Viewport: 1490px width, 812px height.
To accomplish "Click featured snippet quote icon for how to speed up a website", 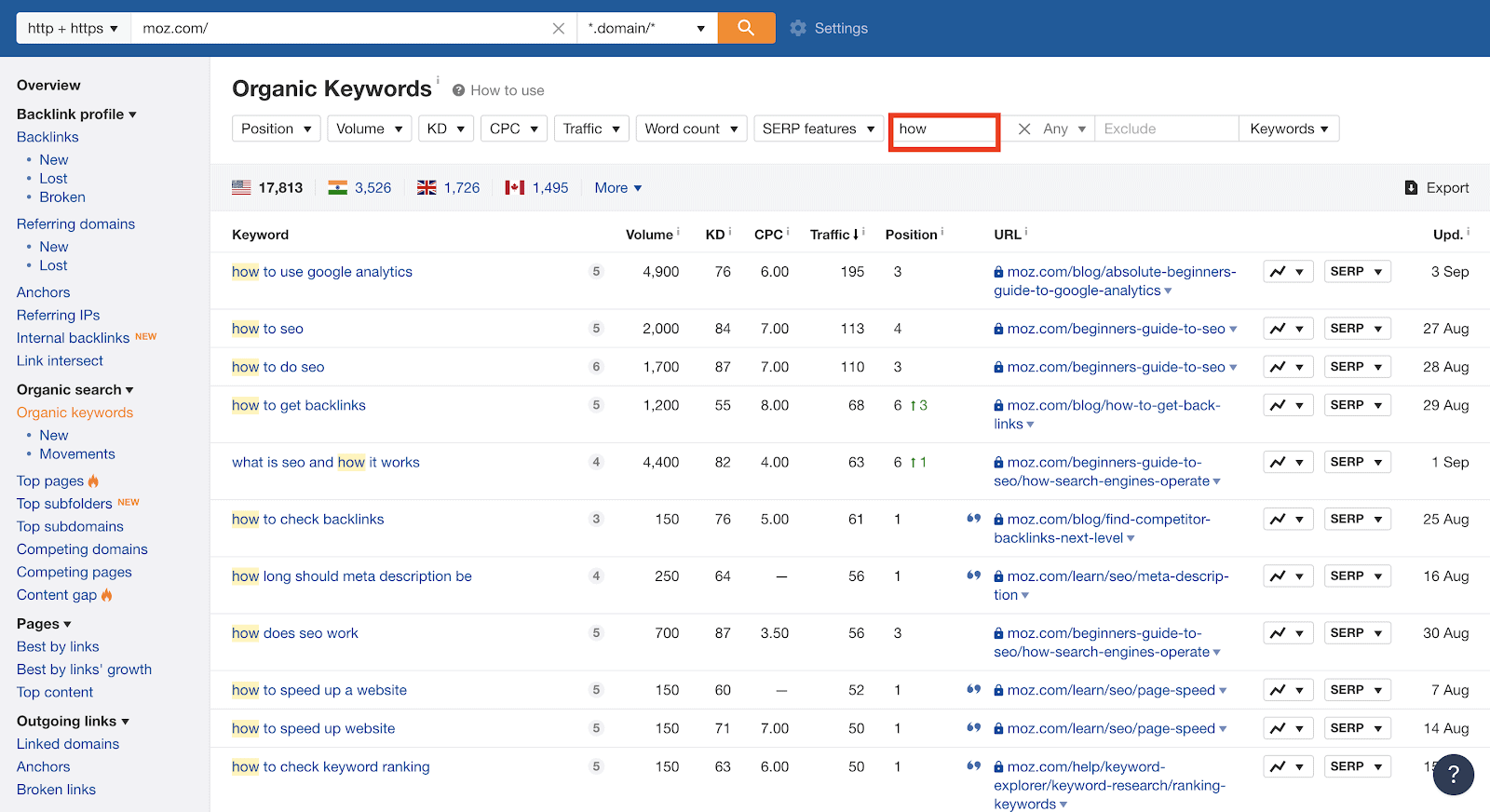I will point(974,690).
